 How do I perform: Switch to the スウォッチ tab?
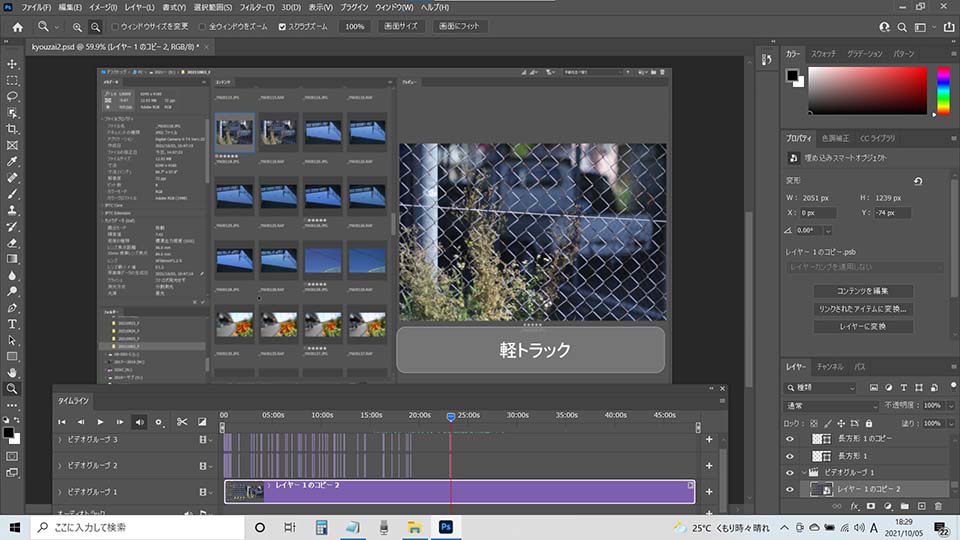pos(823,54)
